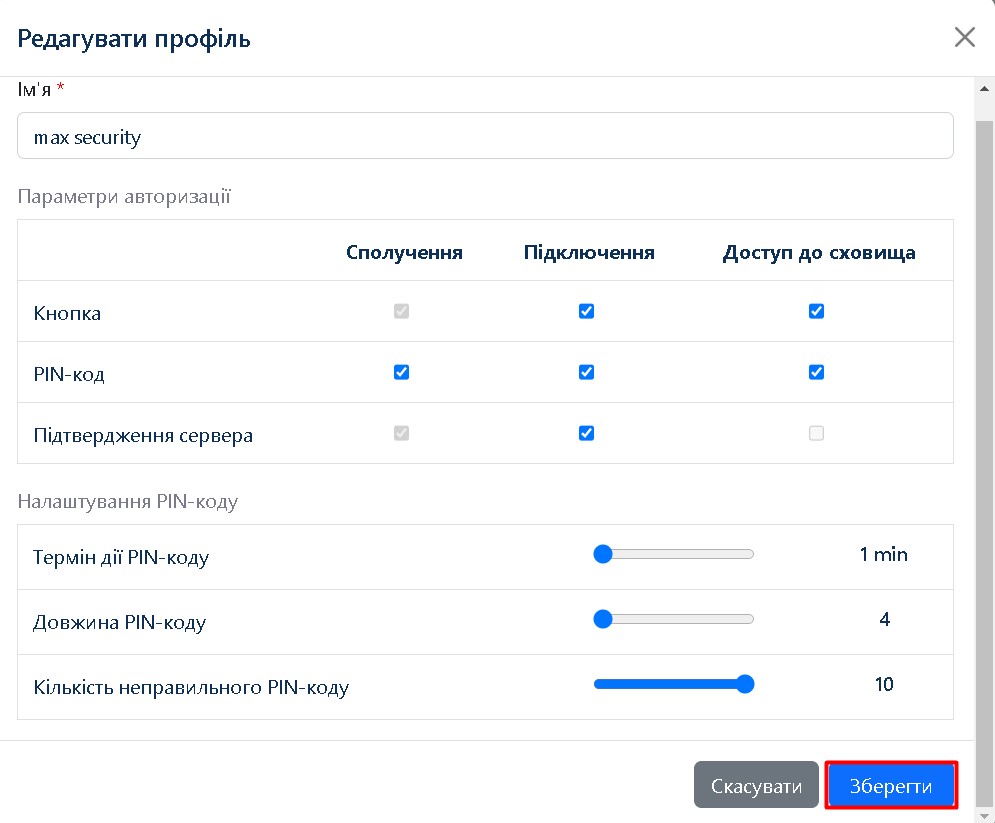Click the Довжина PIN-коду slider handle

pos(602,619)
